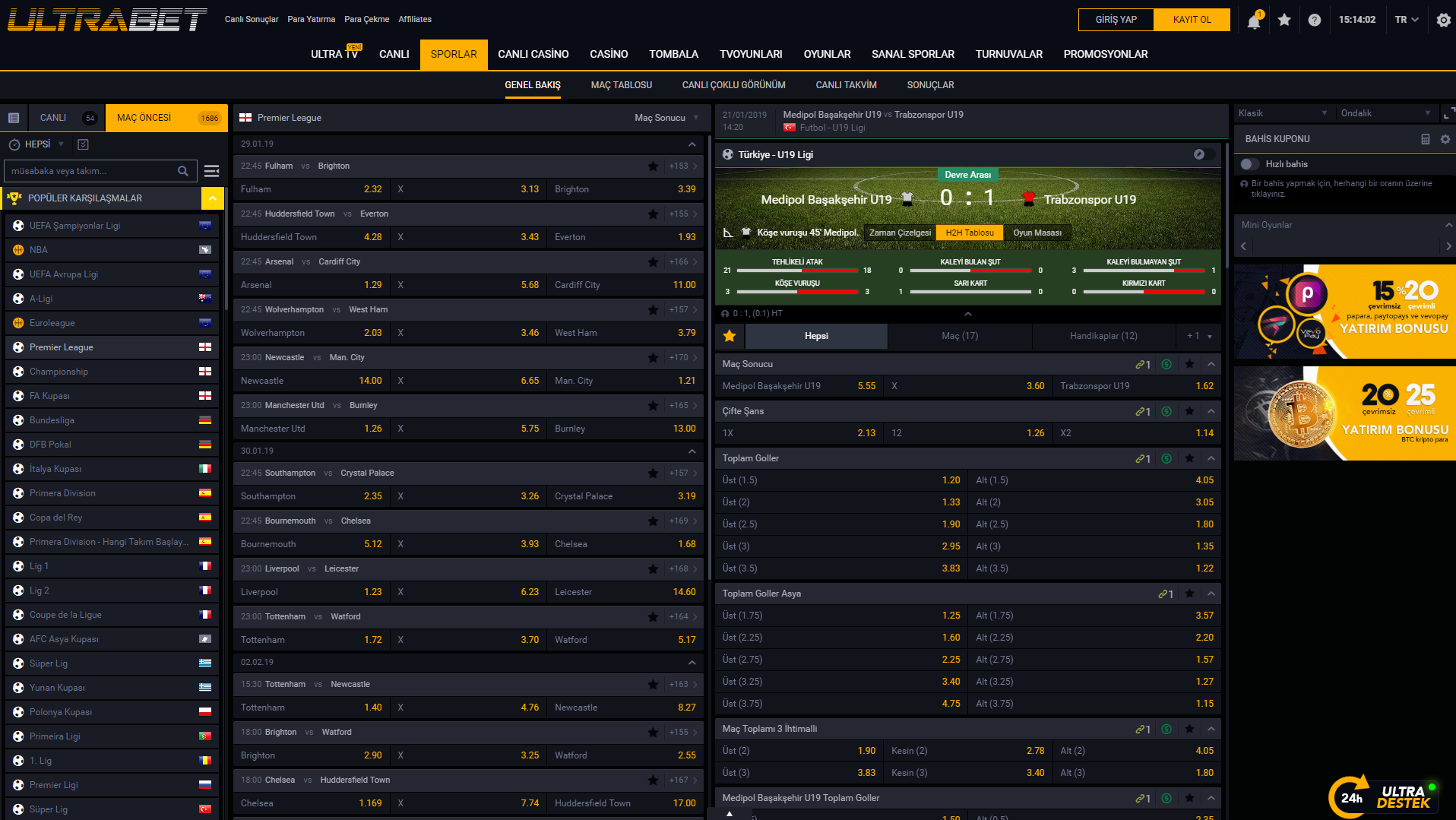This screenshot has width=1456, height=820.
Task: Collapse the Popüler Karşılaşmalar section
Action: point(213,198)
